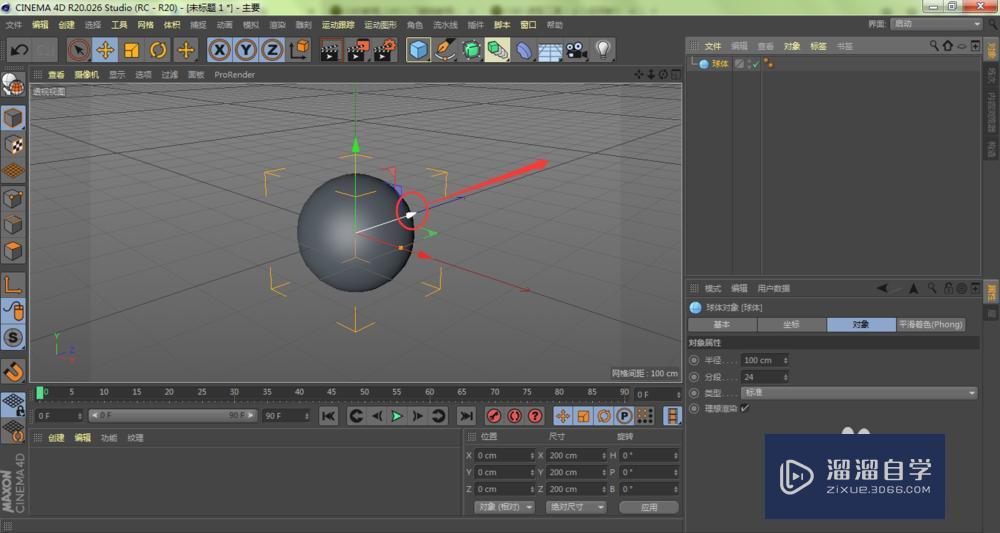Open the 界面 layout dropdown
1000x533 pixels.
pyautogui.click(x=936, y=24)
